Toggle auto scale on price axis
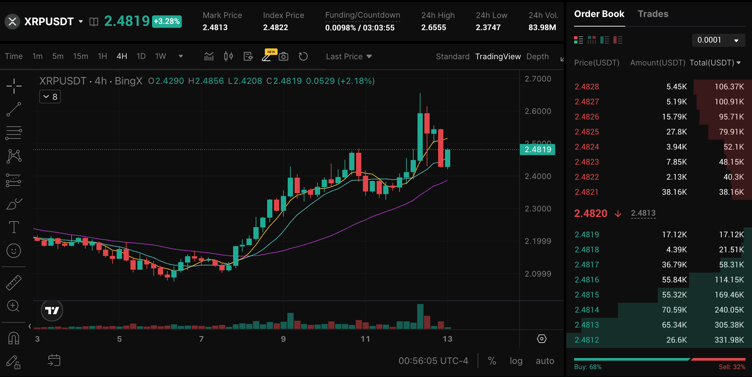 click(x=545, y=361)
